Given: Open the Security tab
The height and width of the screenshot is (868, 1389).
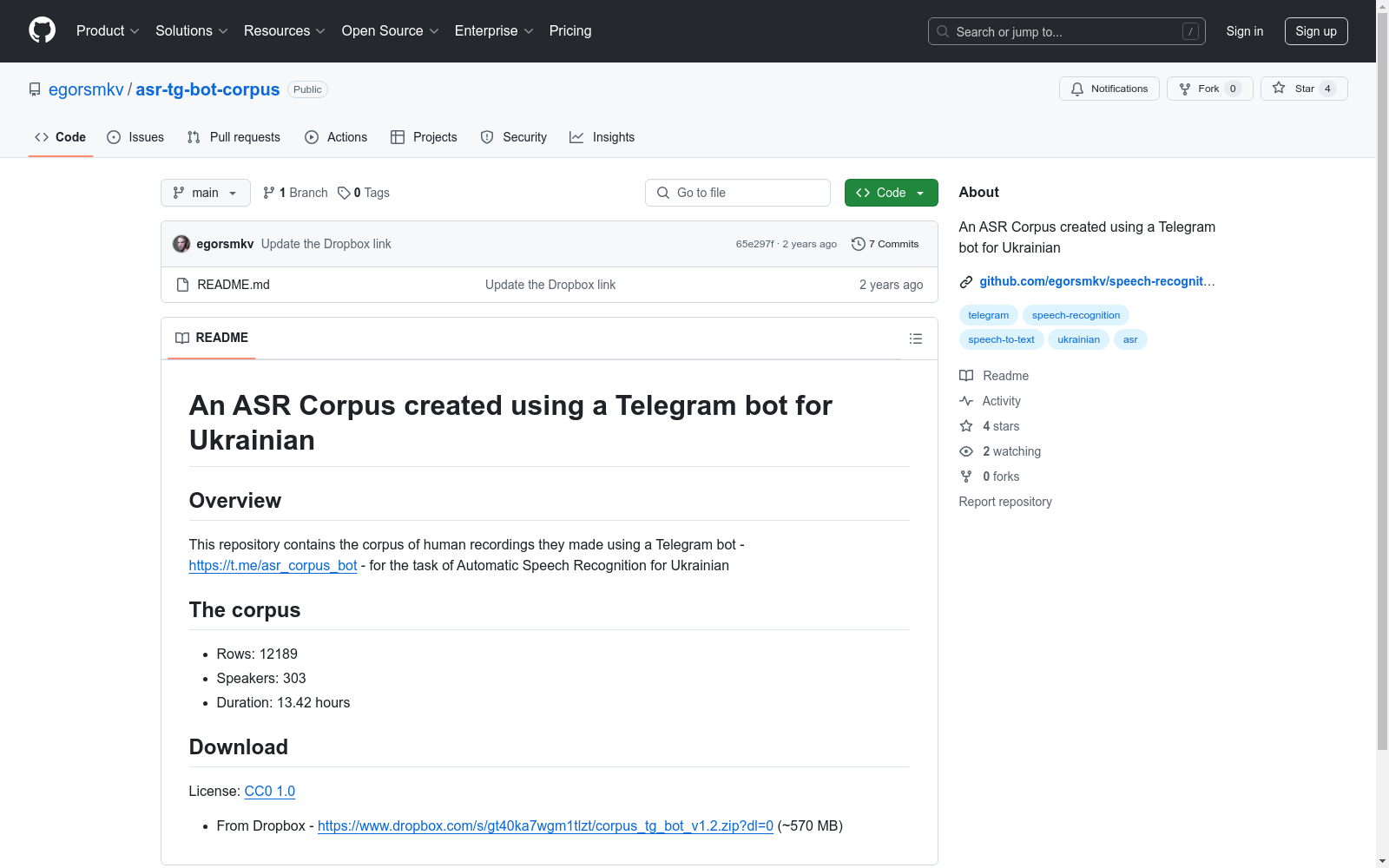Looking at the screenshot, I should (x=514, y=137).
